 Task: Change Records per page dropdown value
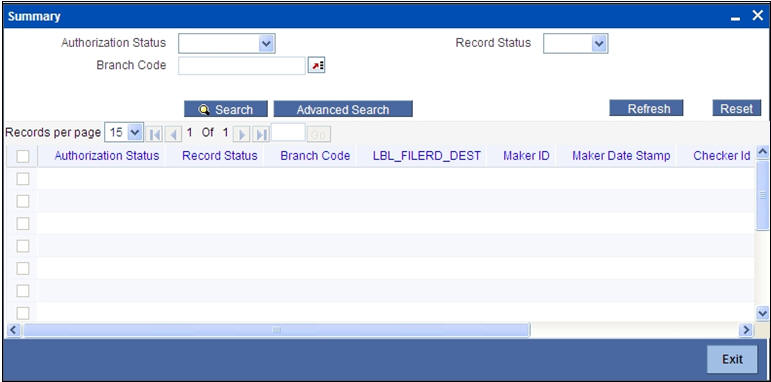pos(124,132)
